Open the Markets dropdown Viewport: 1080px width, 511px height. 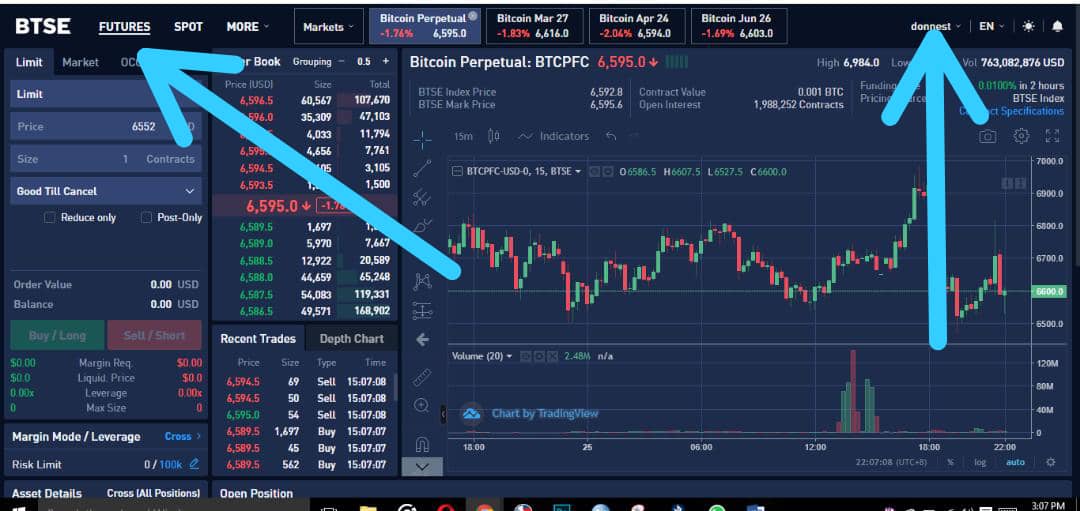click(x=329, y=27)
